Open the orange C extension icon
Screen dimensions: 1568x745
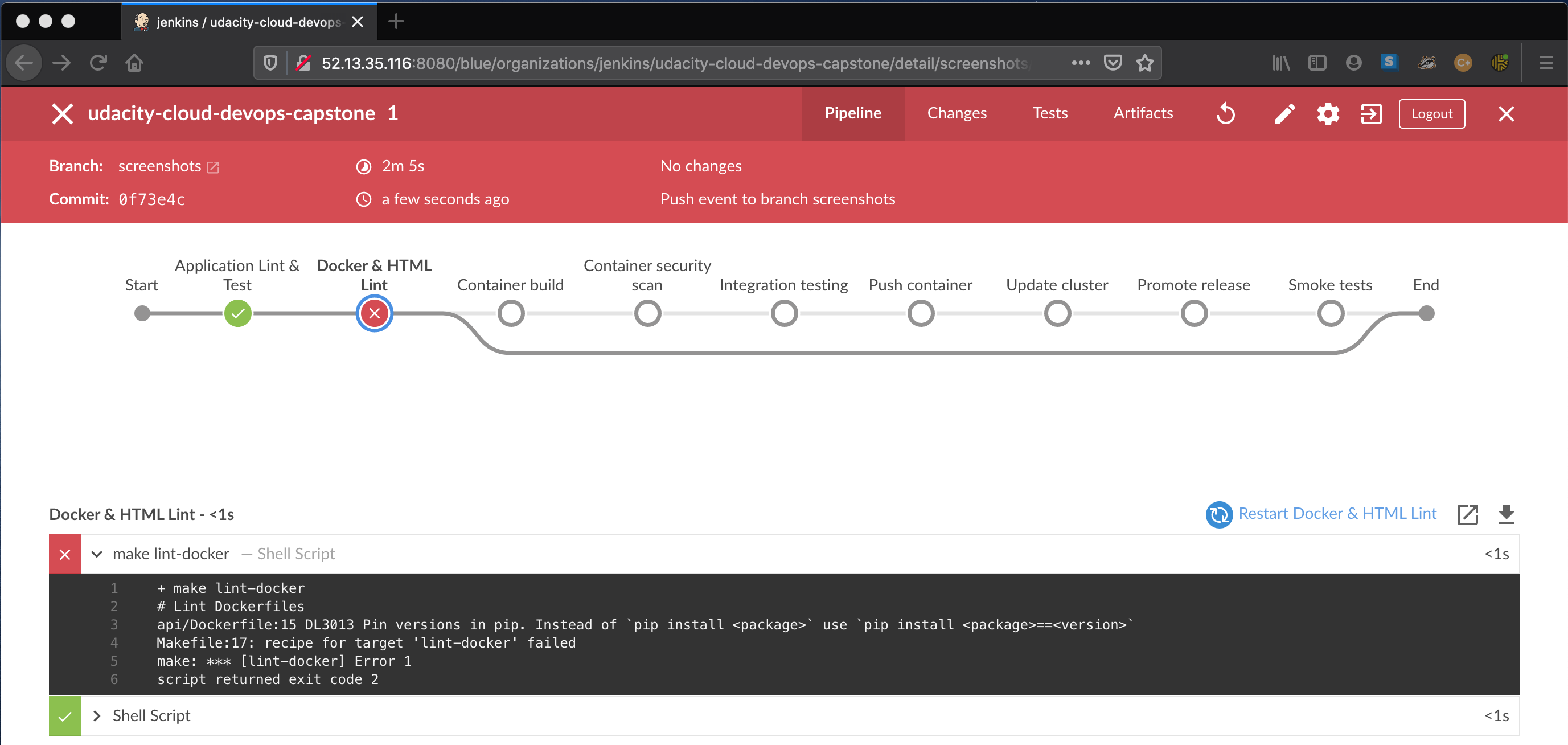tap(1463, 63)
